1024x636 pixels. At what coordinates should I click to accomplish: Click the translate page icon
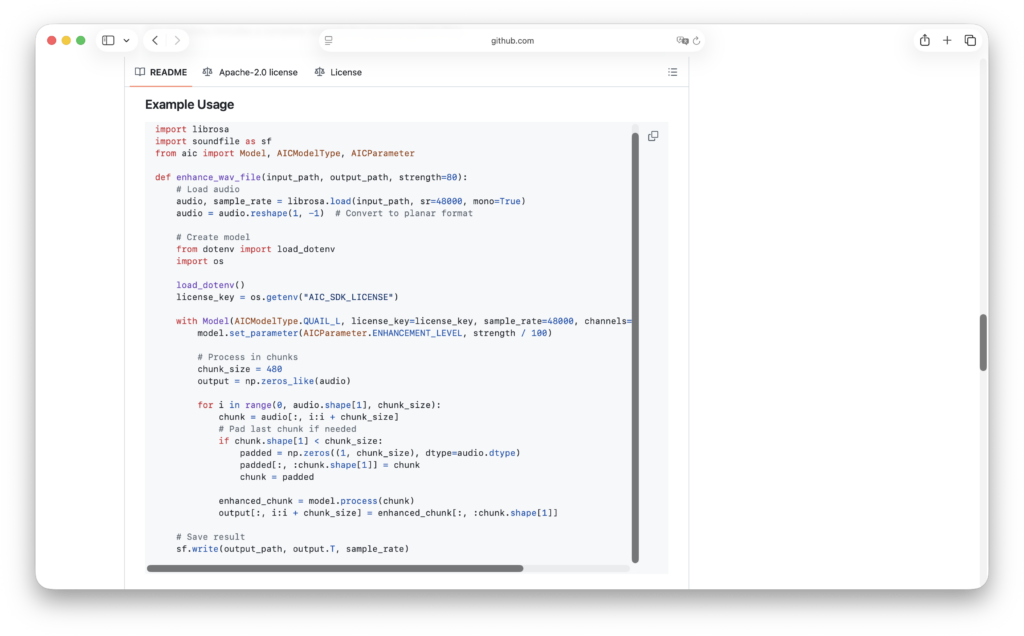click(682, 41)
